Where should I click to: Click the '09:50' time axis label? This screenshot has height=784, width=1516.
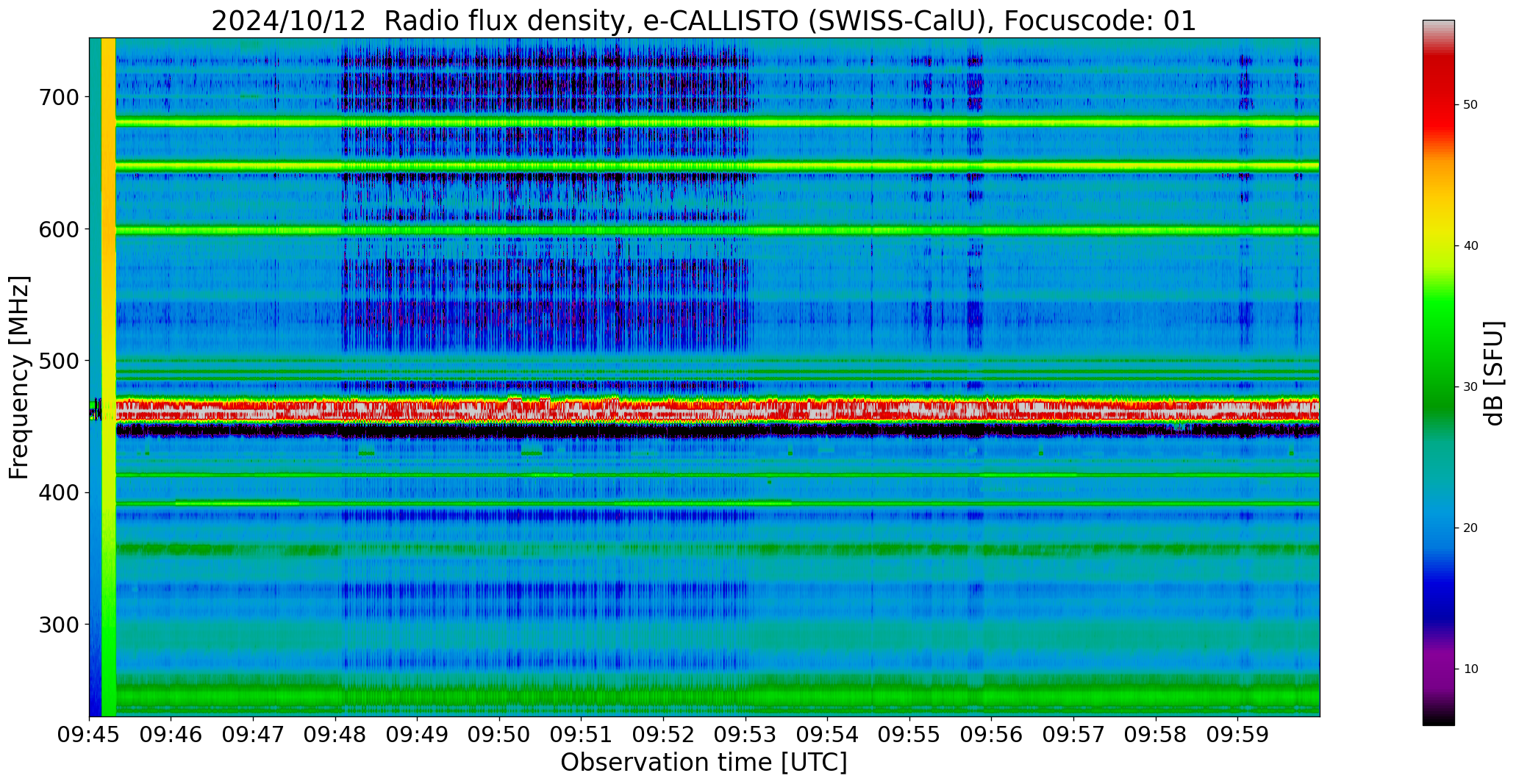click(499, 735)
